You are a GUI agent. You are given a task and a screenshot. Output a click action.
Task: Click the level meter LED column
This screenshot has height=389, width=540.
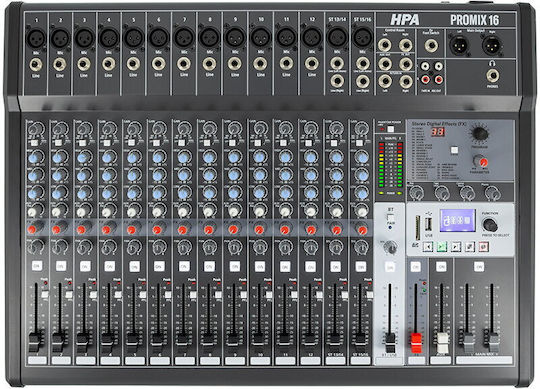pyautogui.click(x=390, y=164)
